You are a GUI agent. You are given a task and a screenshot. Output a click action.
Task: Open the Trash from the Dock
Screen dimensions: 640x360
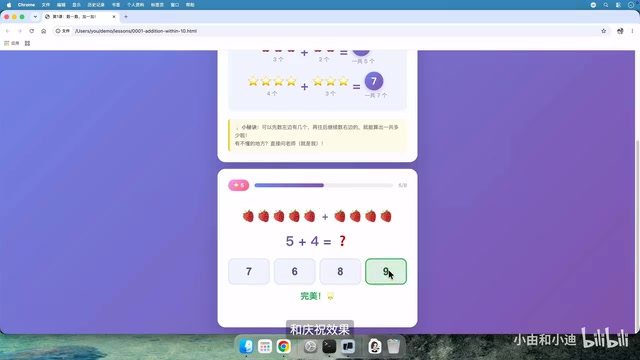pyautogui.click(x=393, y=347)
